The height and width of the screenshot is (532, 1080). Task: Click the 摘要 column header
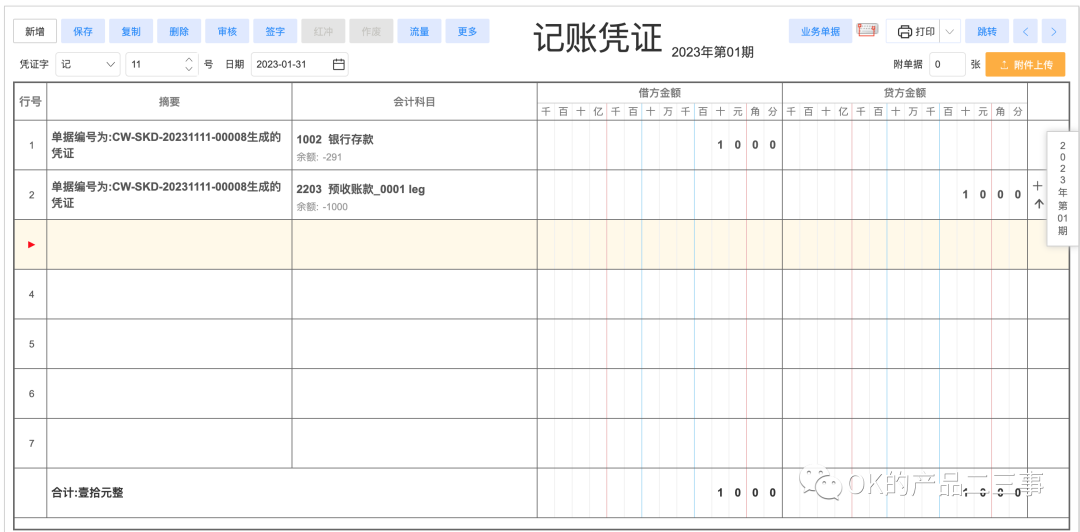[169, 101]
